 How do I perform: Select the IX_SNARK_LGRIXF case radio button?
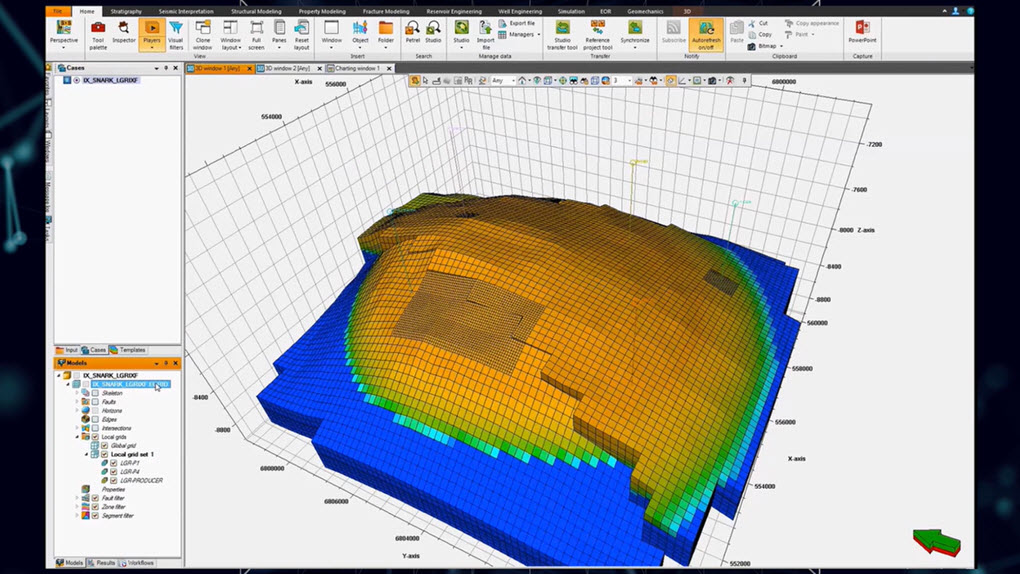tap(77, 80)
